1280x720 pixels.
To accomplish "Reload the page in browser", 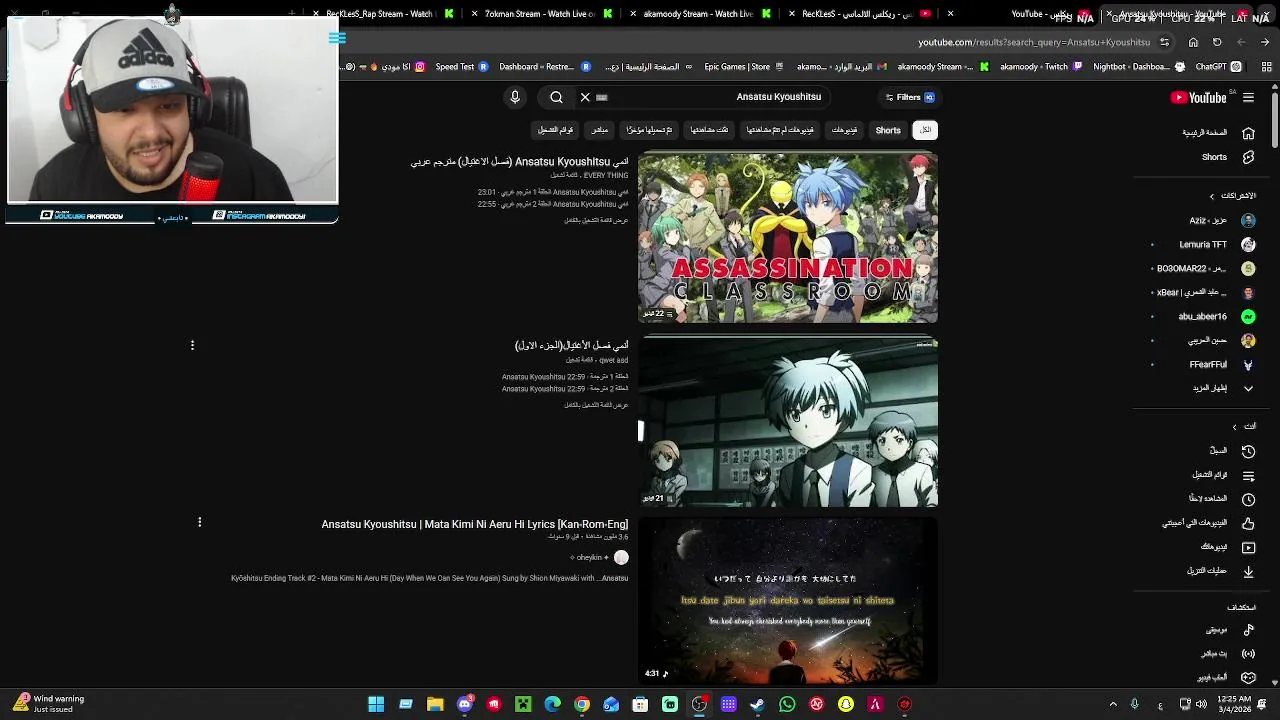I will (x=1217, y=42).
